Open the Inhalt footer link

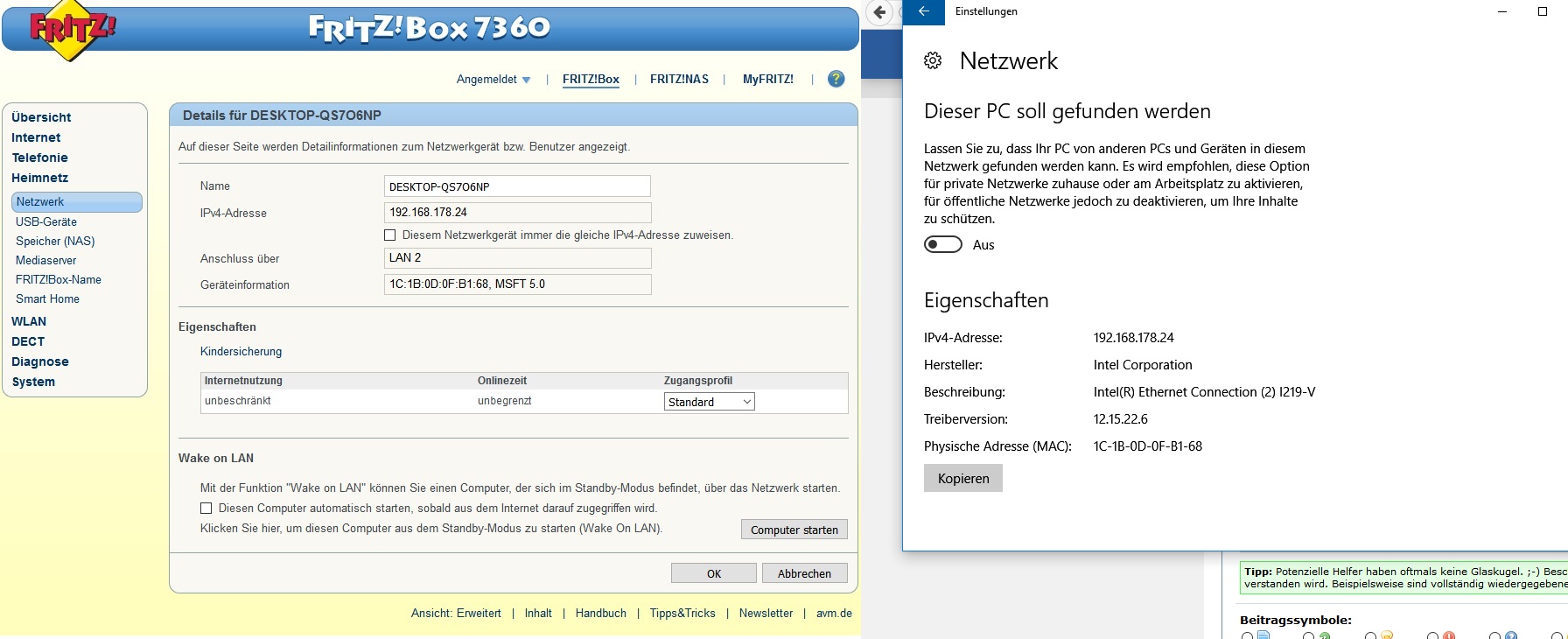[x=538, y=614]
